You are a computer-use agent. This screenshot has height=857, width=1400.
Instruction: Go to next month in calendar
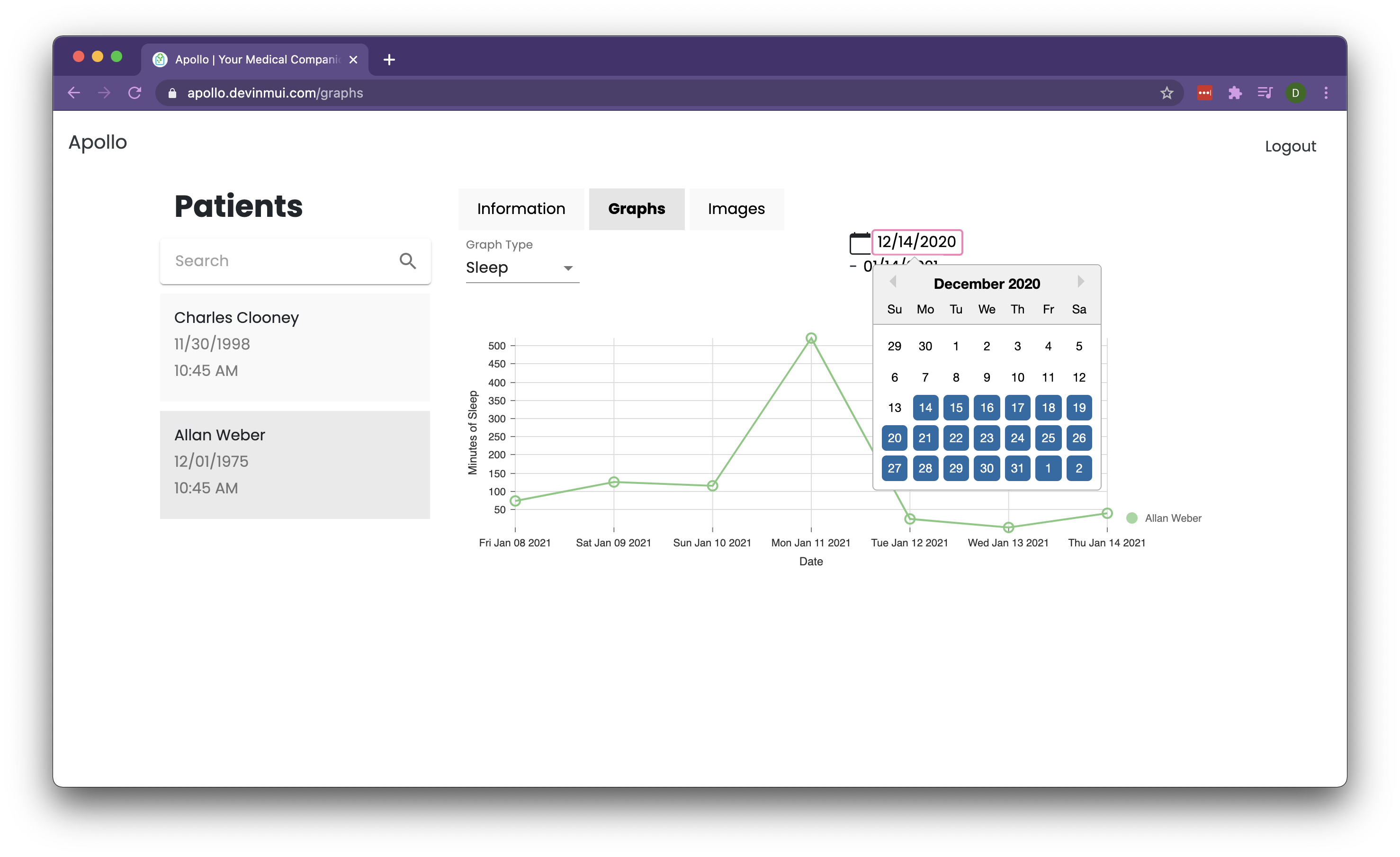(x=1080, y=282)
